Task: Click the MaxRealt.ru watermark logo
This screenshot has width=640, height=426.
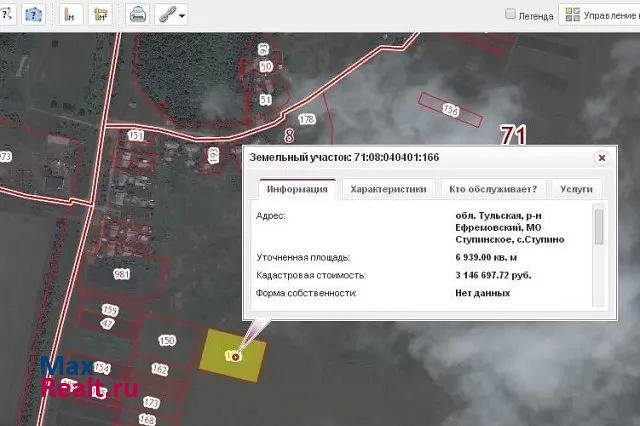Action: click(88, 377)
